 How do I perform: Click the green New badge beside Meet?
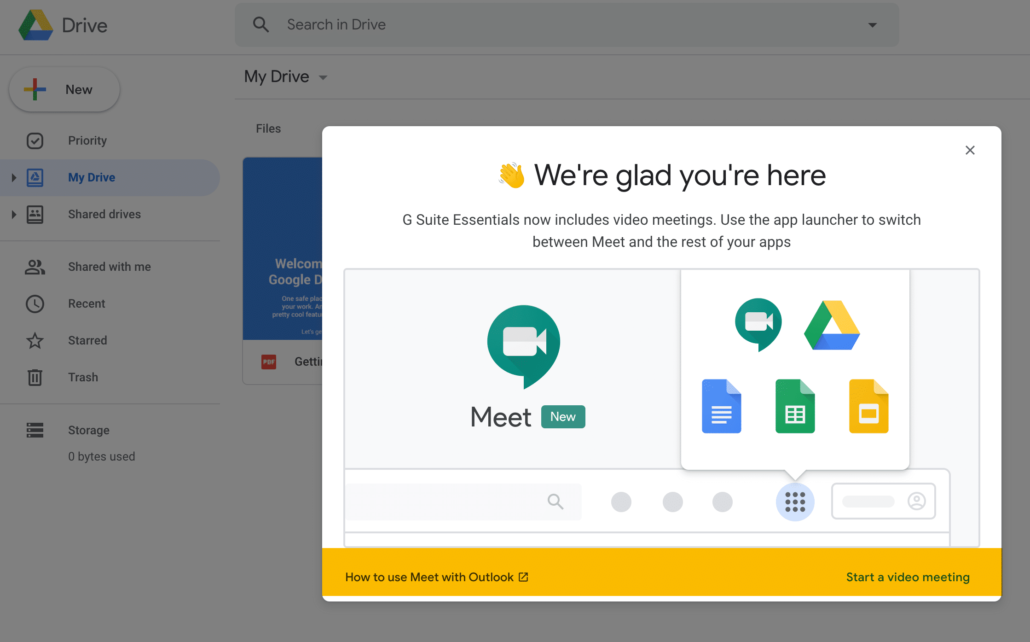coord(563,417)
